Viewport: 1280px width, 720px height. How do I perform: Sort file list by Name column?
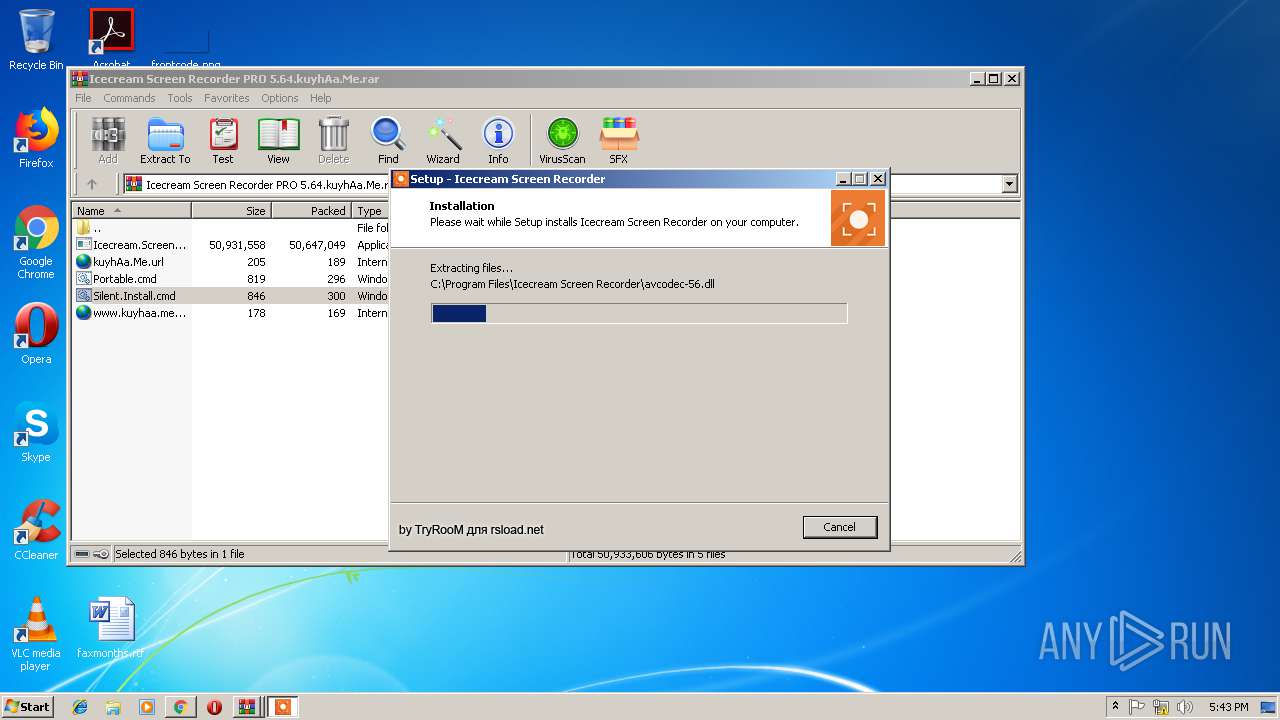click(x=132, y=211)
